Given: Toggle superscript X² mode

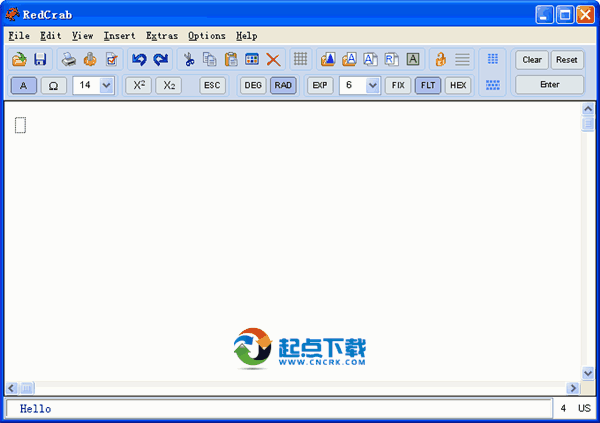Looking at the screenshot, I should tap(139, 85).
